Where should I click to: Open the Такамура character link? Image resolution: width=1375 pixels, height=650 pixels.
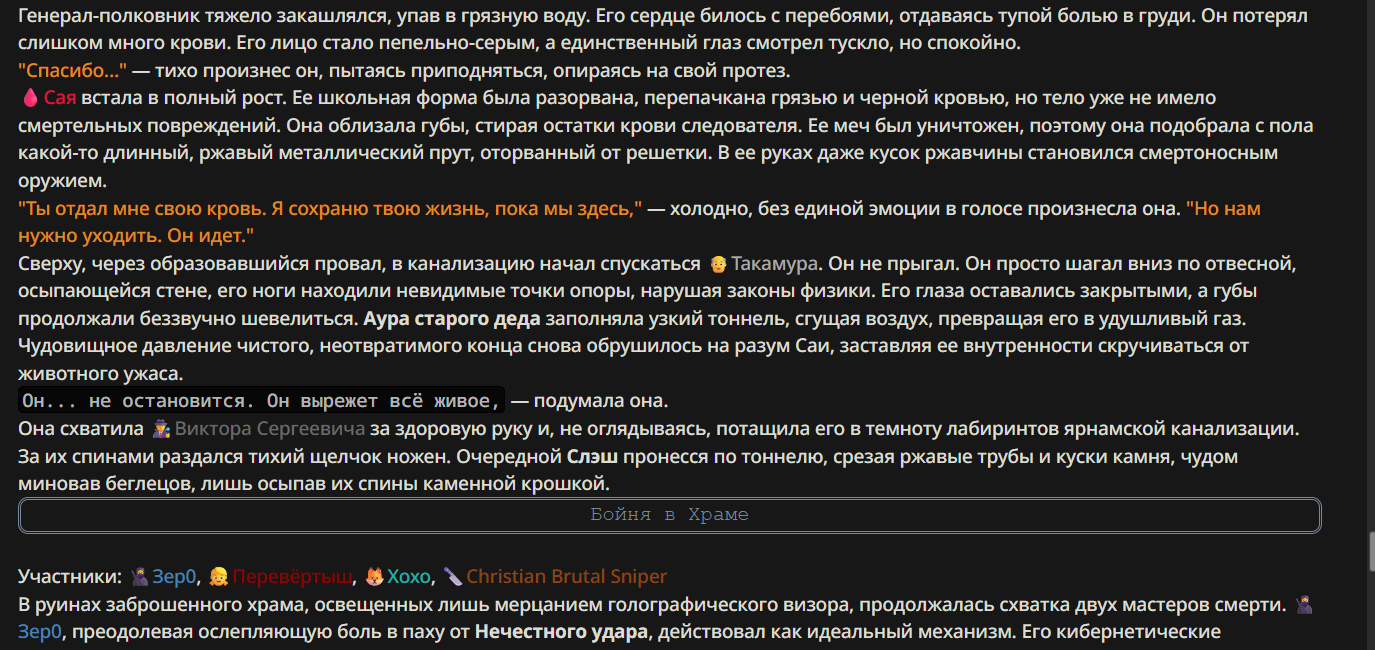(x=776, y=264)
